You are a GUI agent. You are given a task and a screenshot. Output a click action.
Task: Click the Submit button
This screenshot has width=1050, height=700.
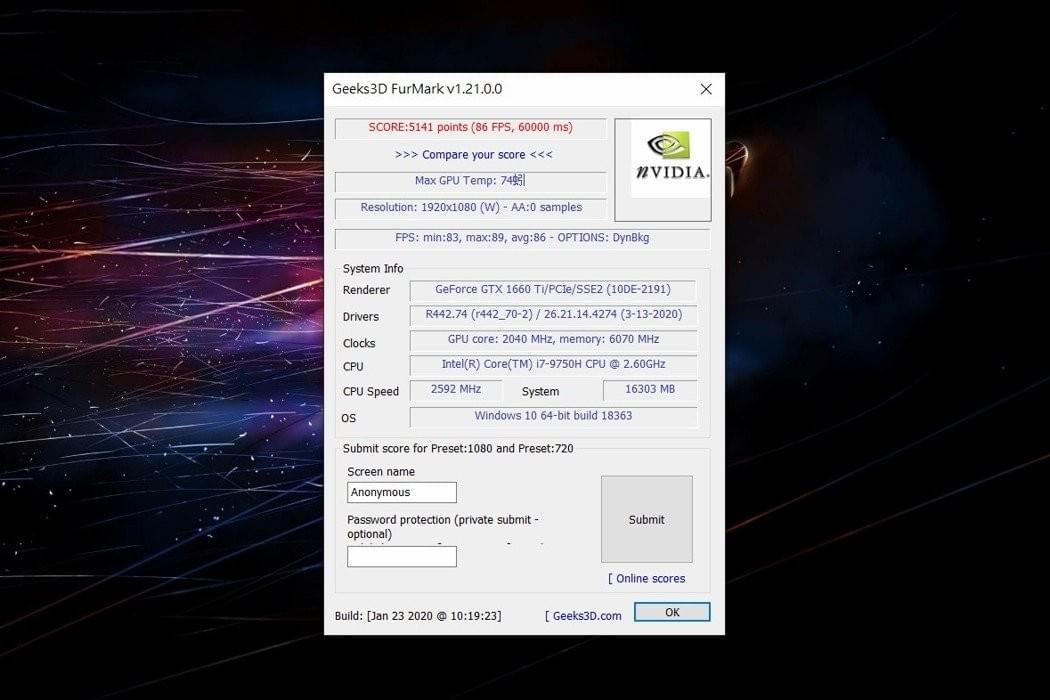pyautogui.click(x=646, y=519)
